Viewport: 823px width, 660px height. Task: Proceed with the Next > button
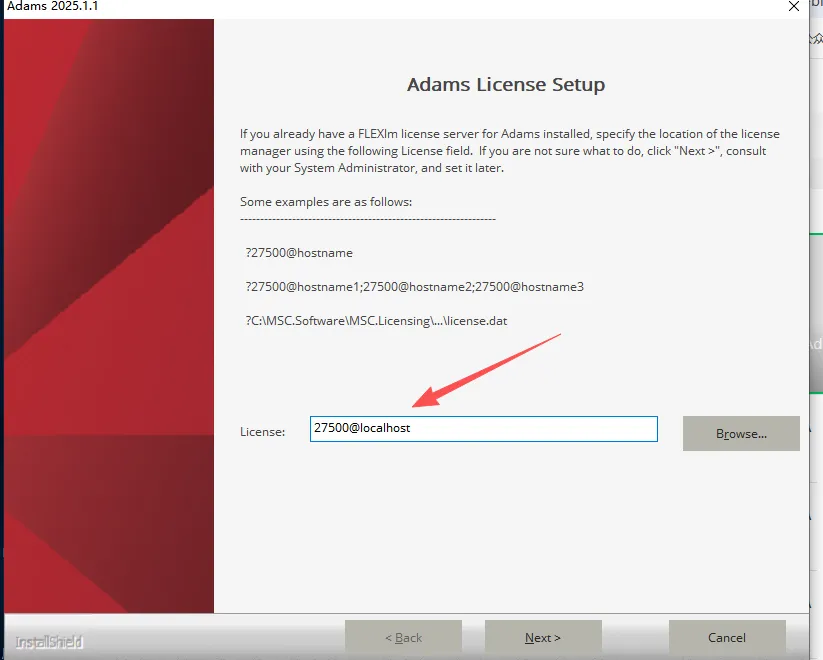tap(543, 637)
